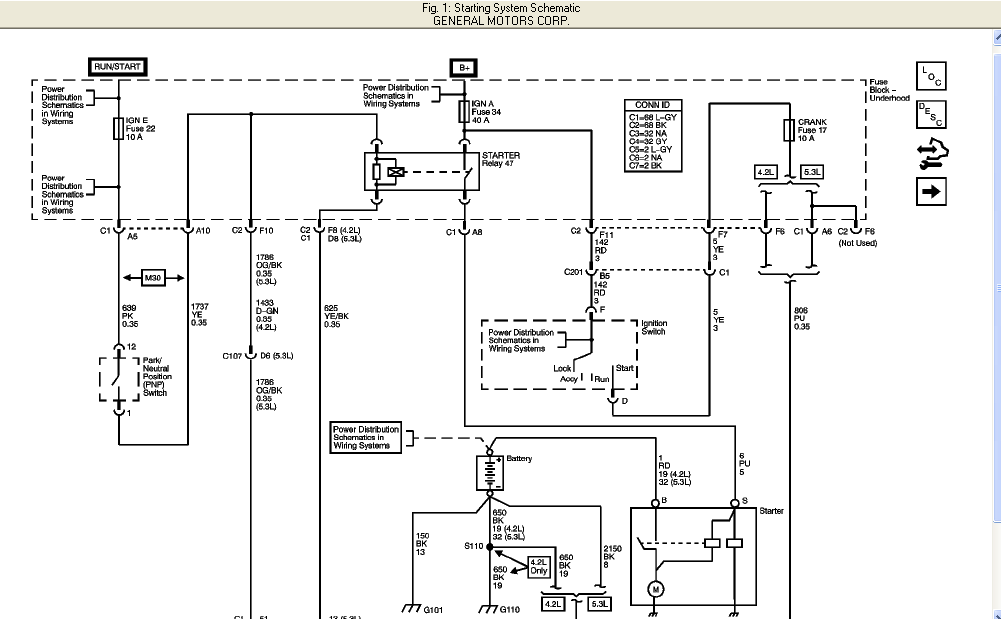Click the Fuse Block – Underhood label
This screenshot has height=619, width=1001.
point(889,90)
